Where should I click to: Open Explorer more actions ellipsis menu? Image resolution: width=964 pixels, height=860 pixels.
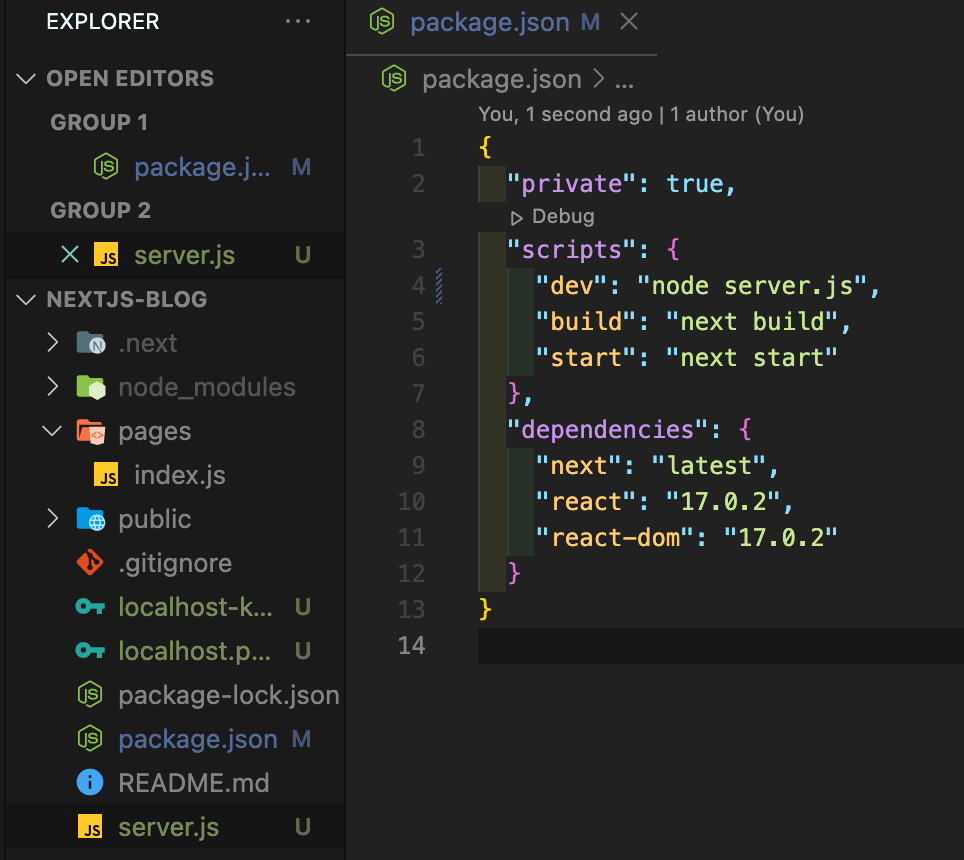point(298,22)
